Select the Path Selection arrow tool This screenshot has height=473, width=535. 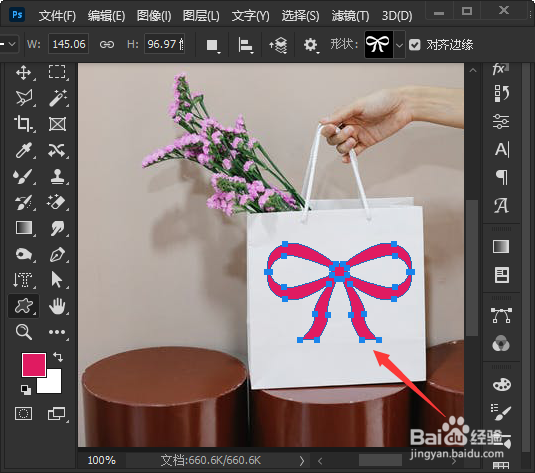click(57, 280)
